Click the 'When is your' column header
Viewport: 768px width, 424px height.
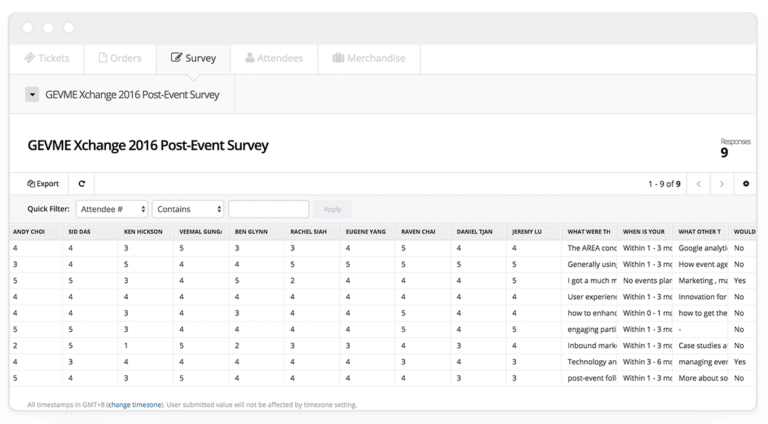644,232
